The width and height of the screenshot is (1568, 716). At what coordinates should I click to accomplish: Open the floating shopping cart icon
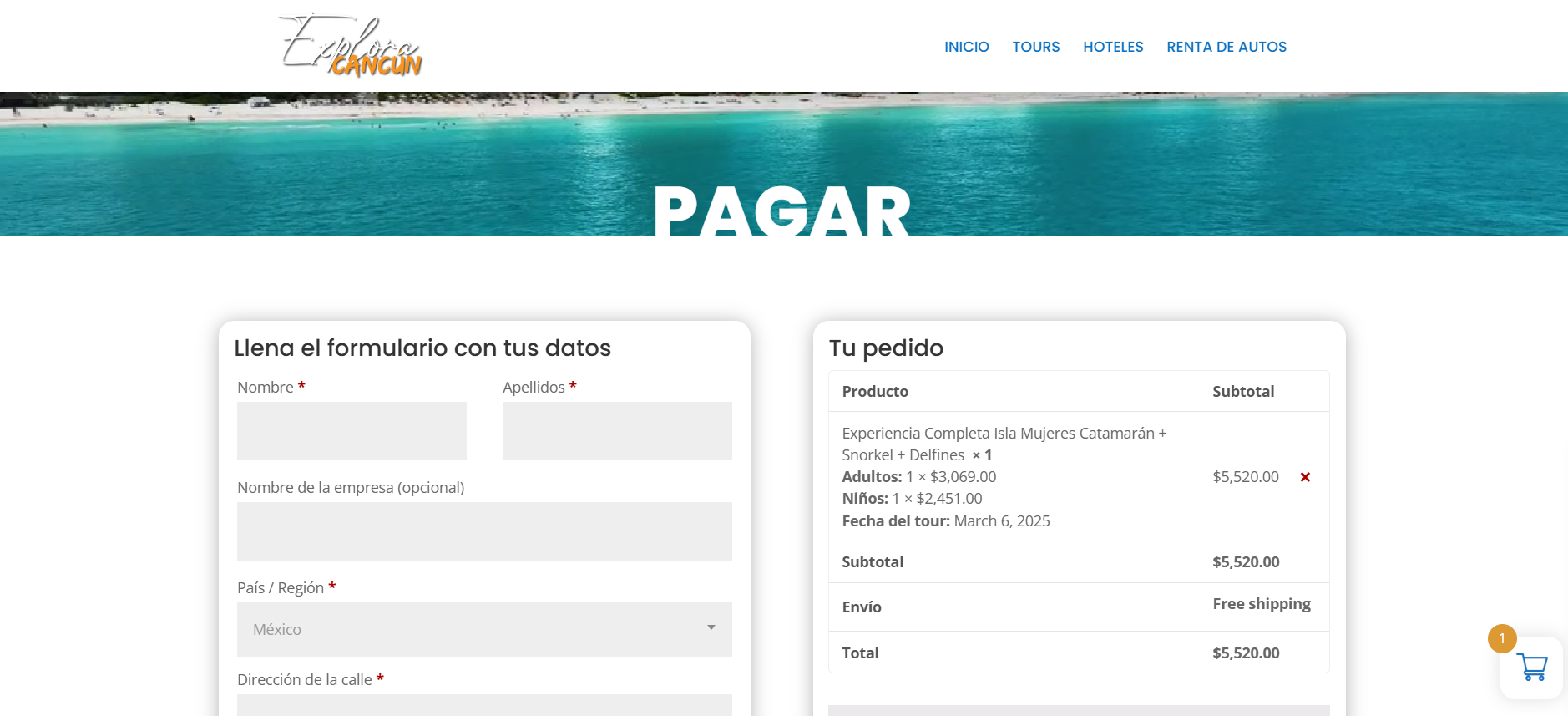(x=1531, y=668)
